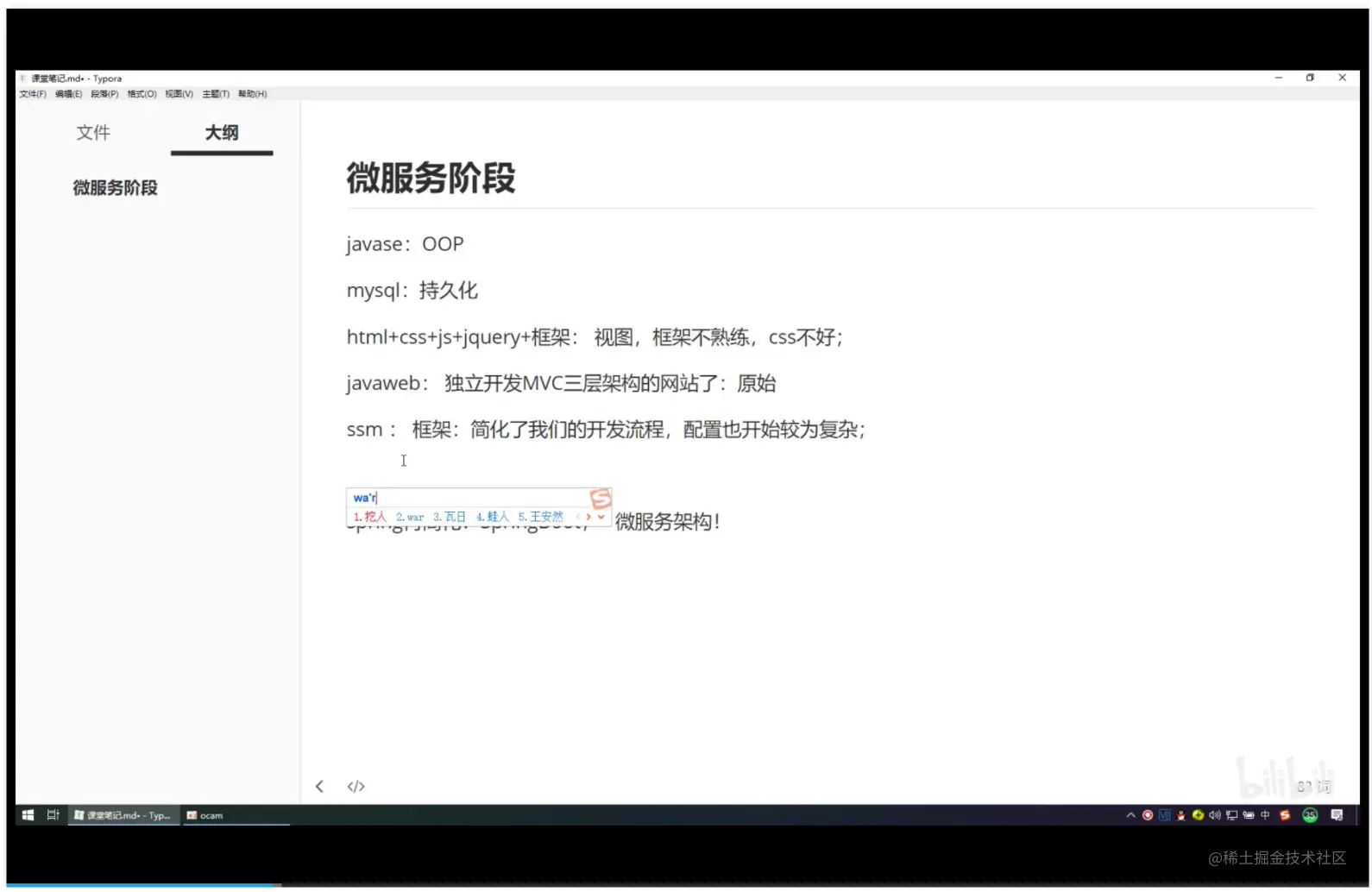Open the 格式(O) menu
This screenshot has height=892, width=1372.
142,94
